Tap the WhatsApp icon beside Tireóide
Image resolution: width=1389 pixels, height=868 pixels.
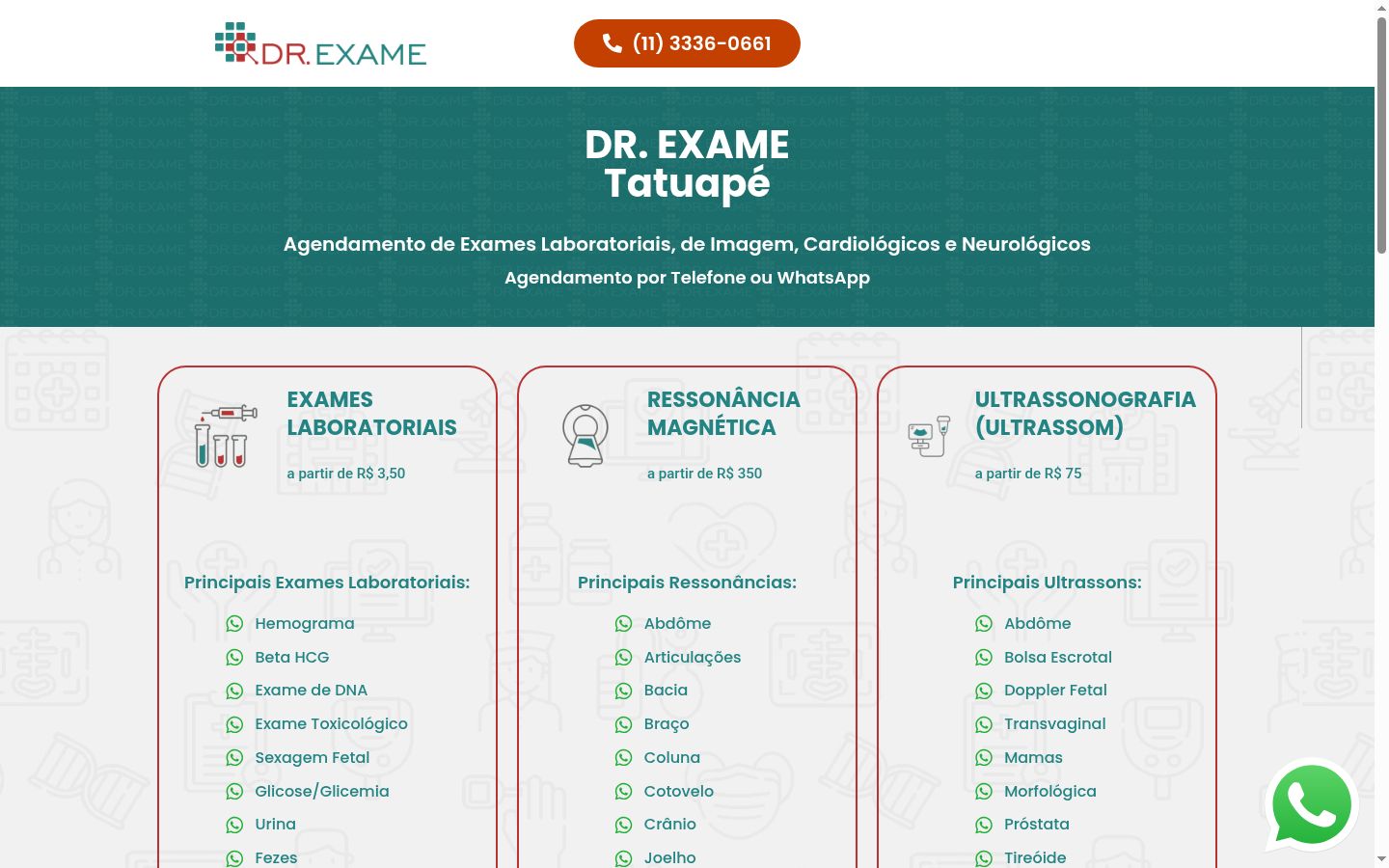click(x=984, y=858)
